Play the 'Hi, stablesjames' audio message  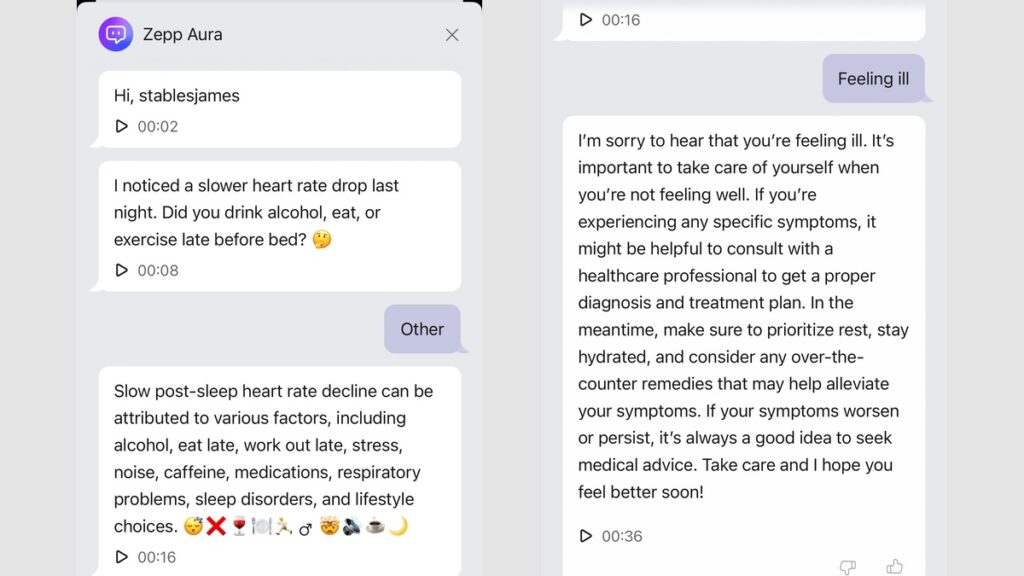(x=122, y=127)
